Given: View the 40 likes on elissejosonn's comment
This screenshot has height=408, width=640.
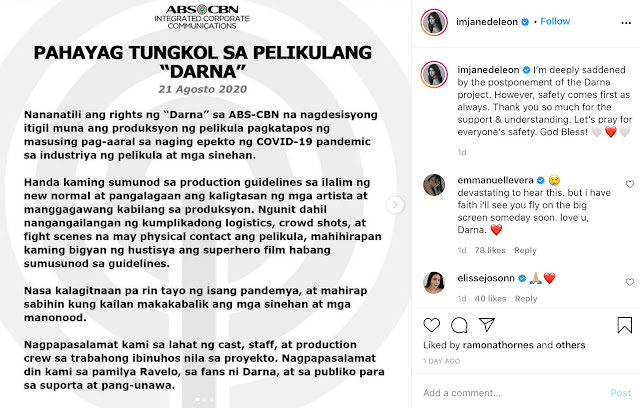Looking at the screenshot, I should click(490, 298).
